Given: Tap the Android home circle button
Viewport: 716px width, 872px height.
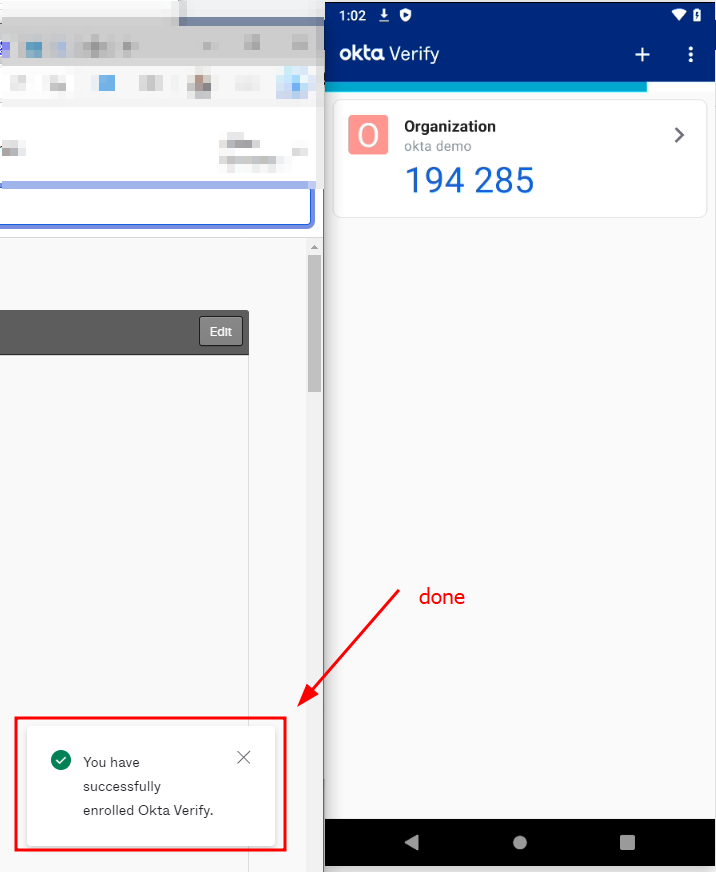Looking at the screenshot, I should (520, 843).
